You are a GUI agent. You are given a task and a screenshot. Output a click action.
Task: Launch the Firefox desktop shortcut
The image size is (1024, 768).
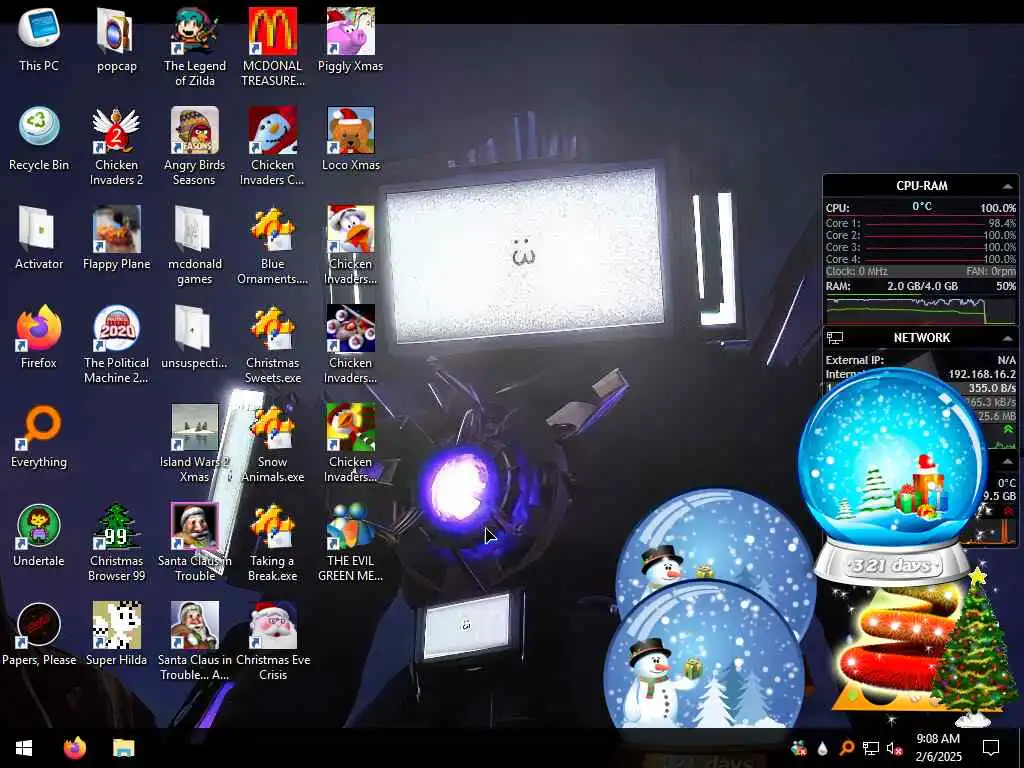(x=39, y=337)
